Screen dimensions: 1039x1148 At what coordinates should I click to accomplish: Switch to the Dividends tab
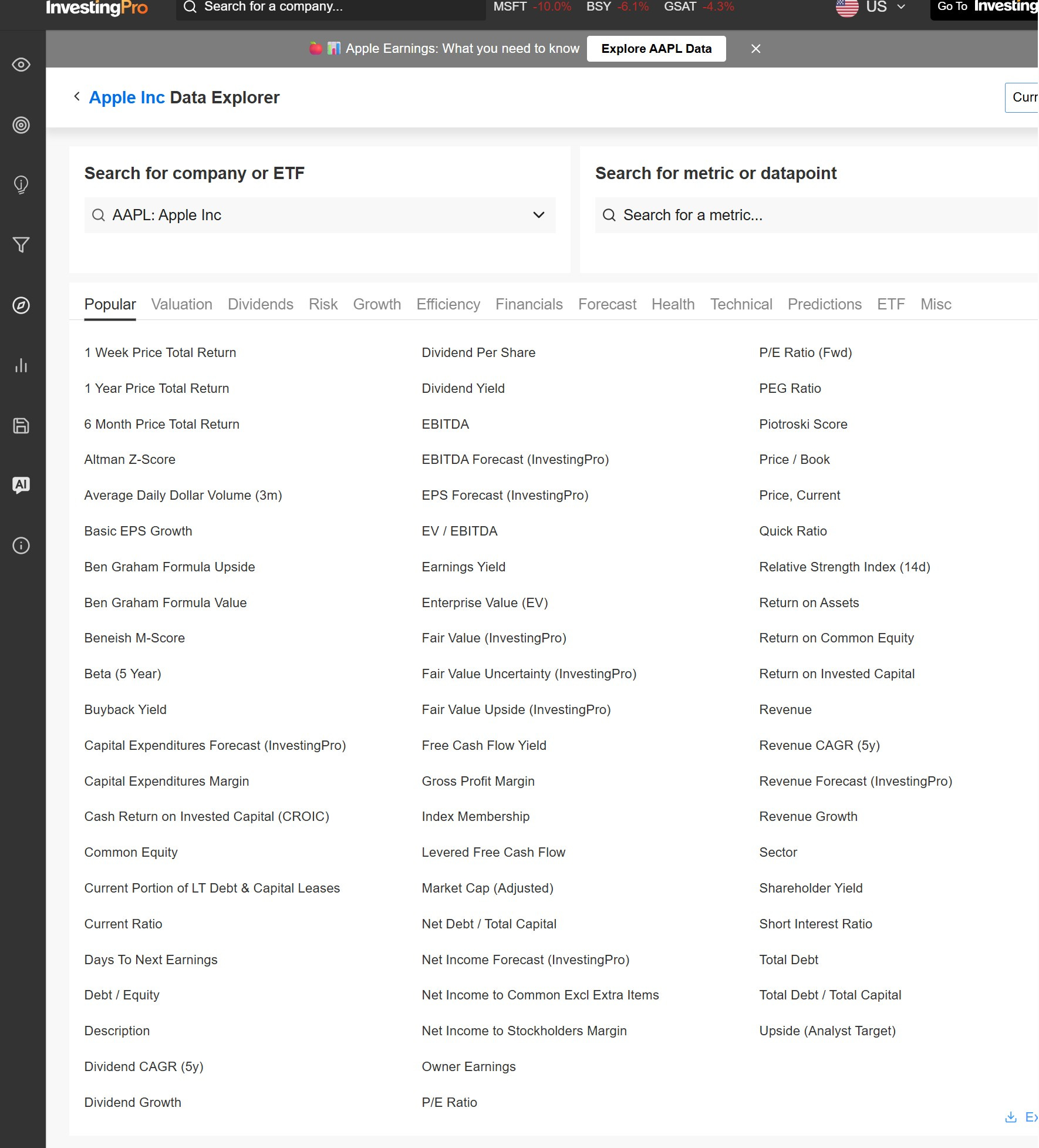point(260,304)
